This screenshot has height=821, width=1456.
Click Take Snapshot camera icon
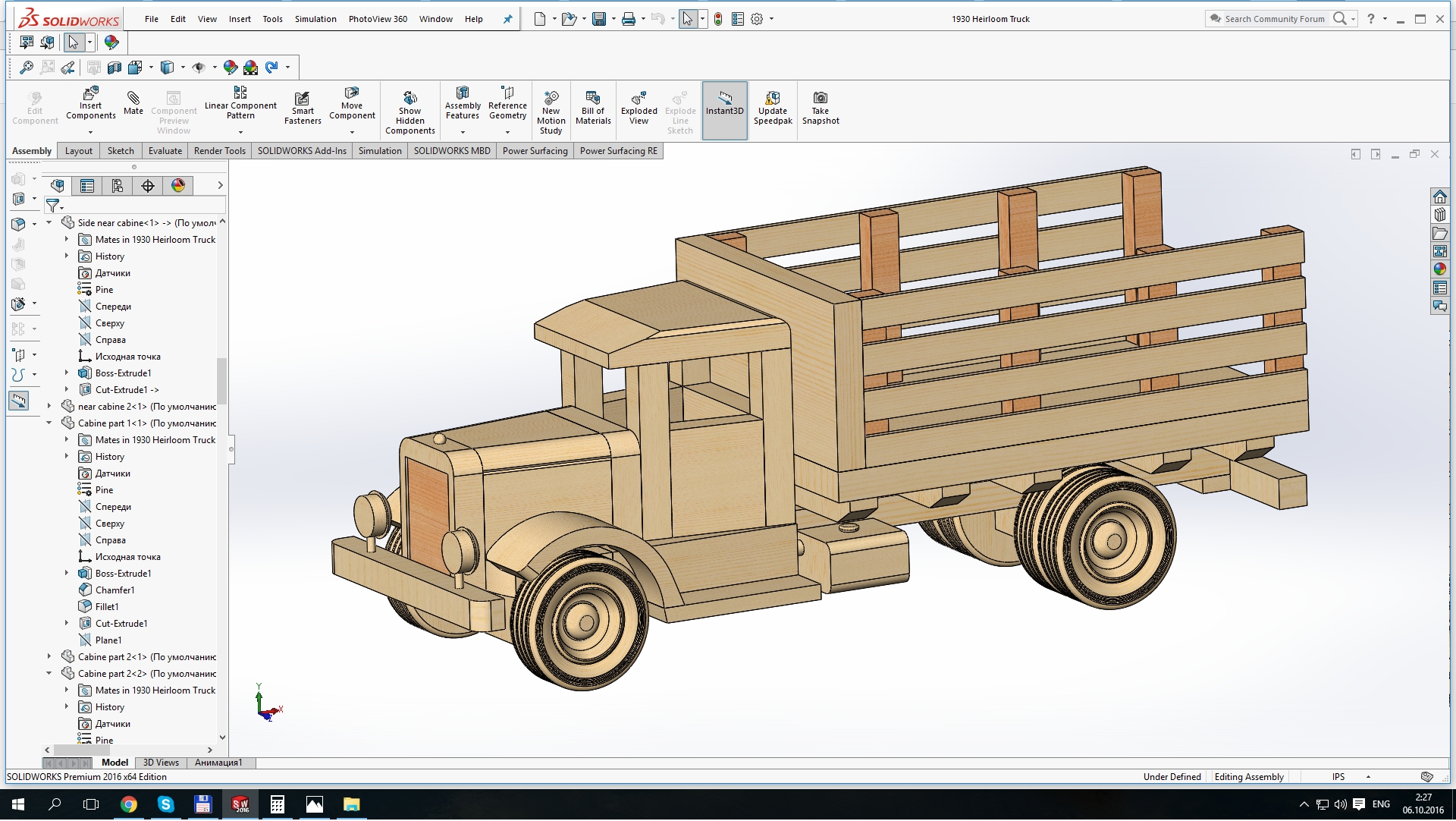pos(821,99)
